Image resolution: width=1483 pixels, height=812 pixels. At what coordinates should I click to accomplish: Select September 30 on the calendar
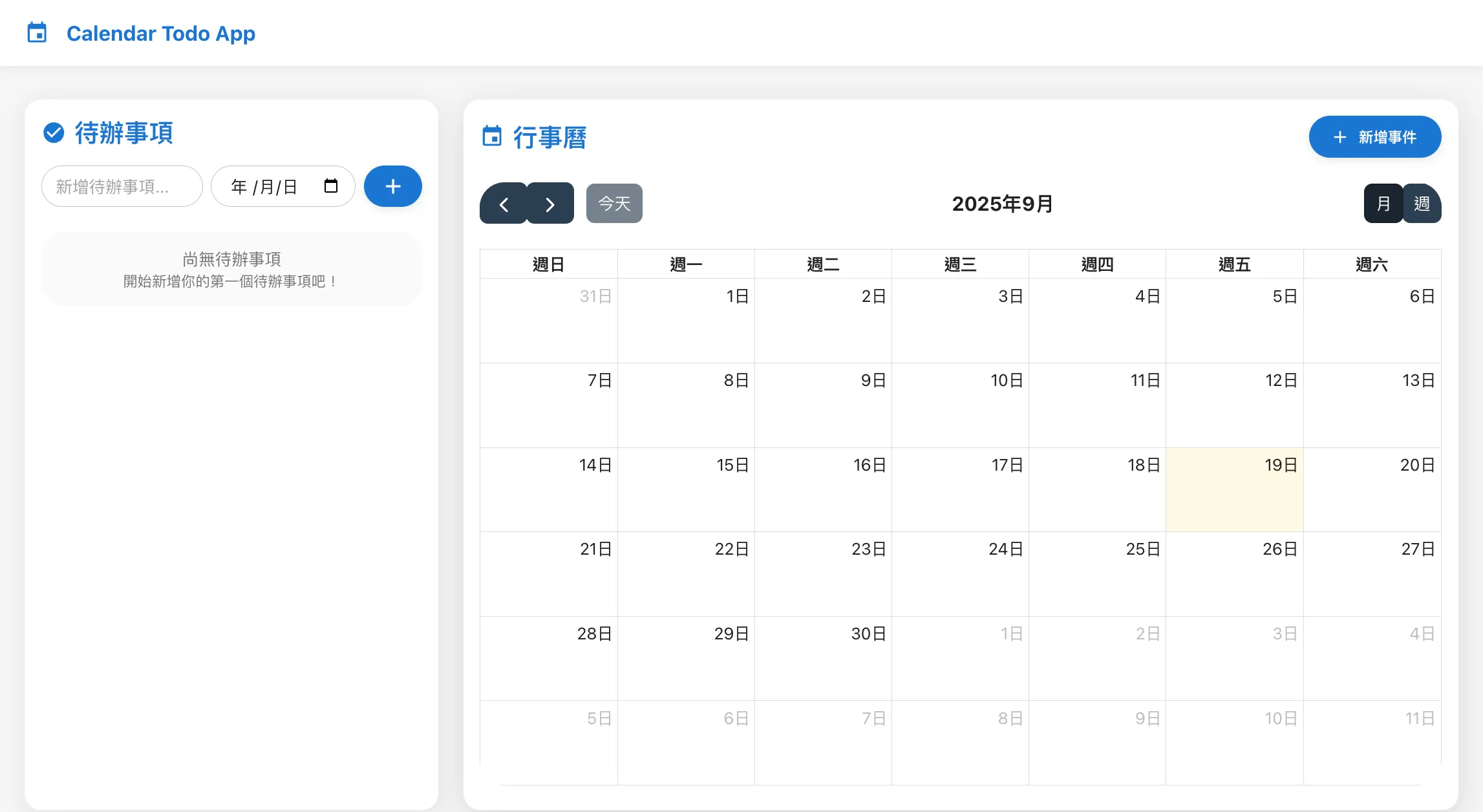pos(823,658)
